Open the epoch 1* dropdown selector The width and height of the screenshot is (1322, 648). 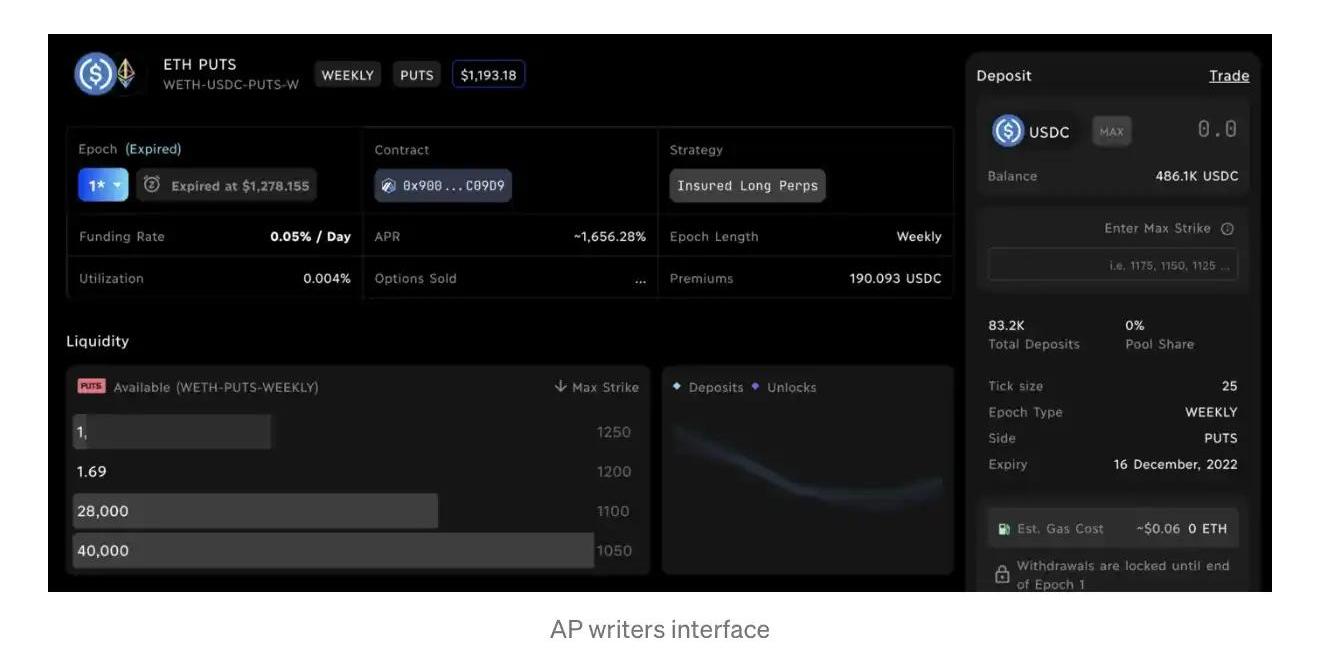tap(103, 185)
